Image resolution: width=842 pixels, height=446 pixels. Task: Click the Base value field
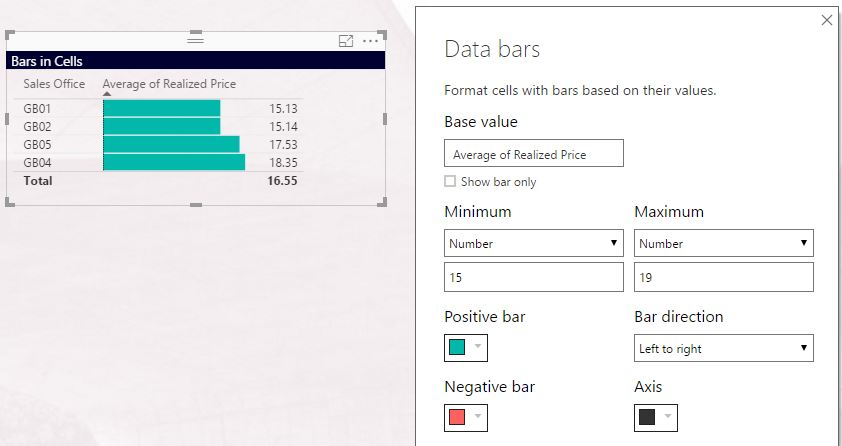[534, 153]
